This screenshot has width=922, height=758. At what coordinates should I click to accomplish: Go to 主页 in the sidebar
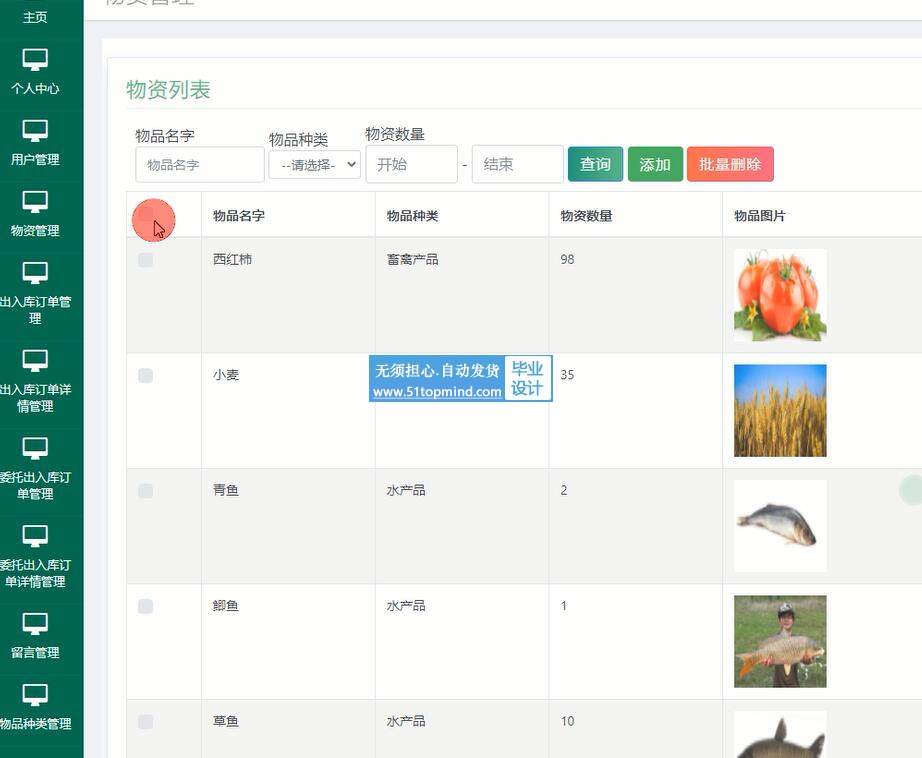click(x=35, y=17)
